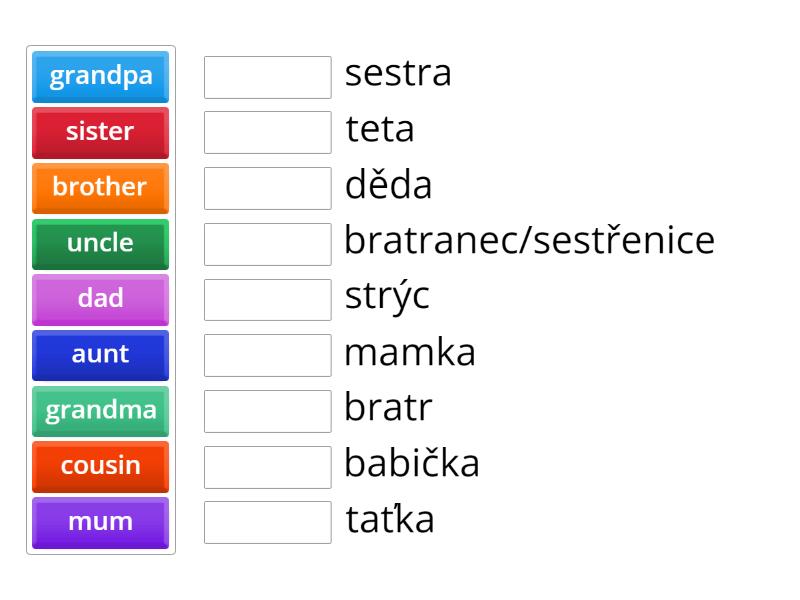Click the blank box beside děda
The height and width of the screenshot is (600, 800).
[268, 188]
